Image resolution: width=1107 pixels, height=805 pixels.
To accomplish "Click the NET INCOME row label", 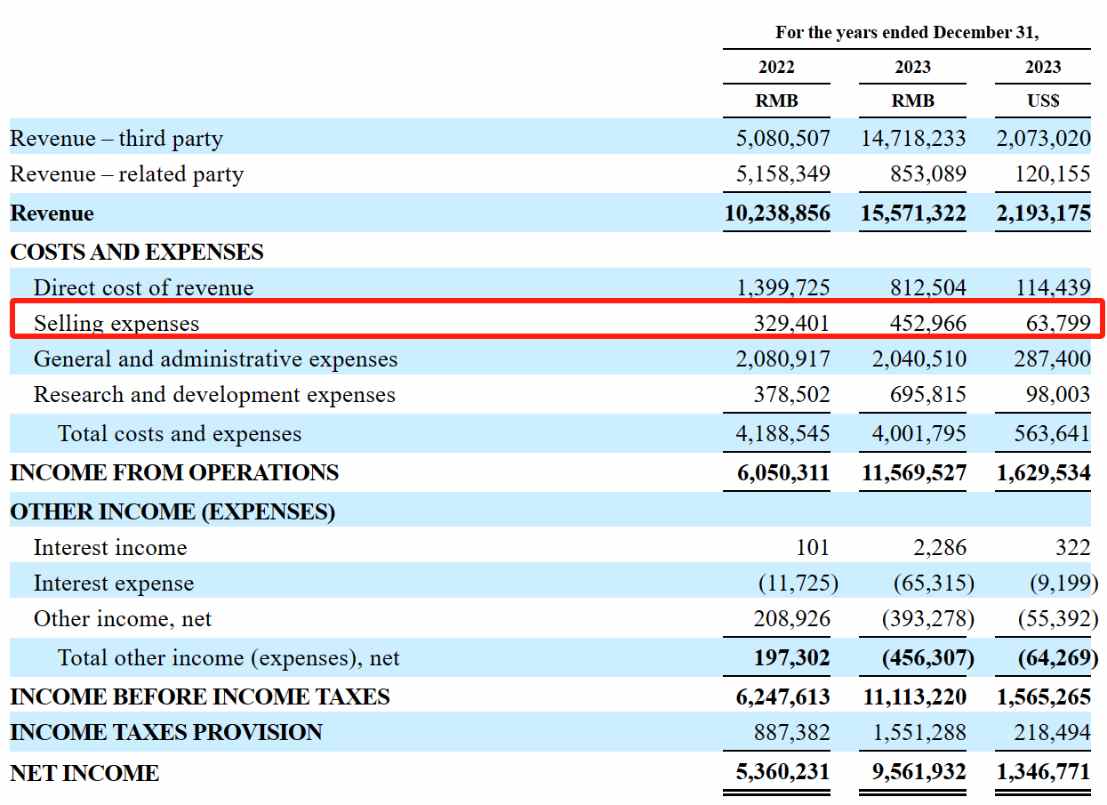I will (84, 773).
